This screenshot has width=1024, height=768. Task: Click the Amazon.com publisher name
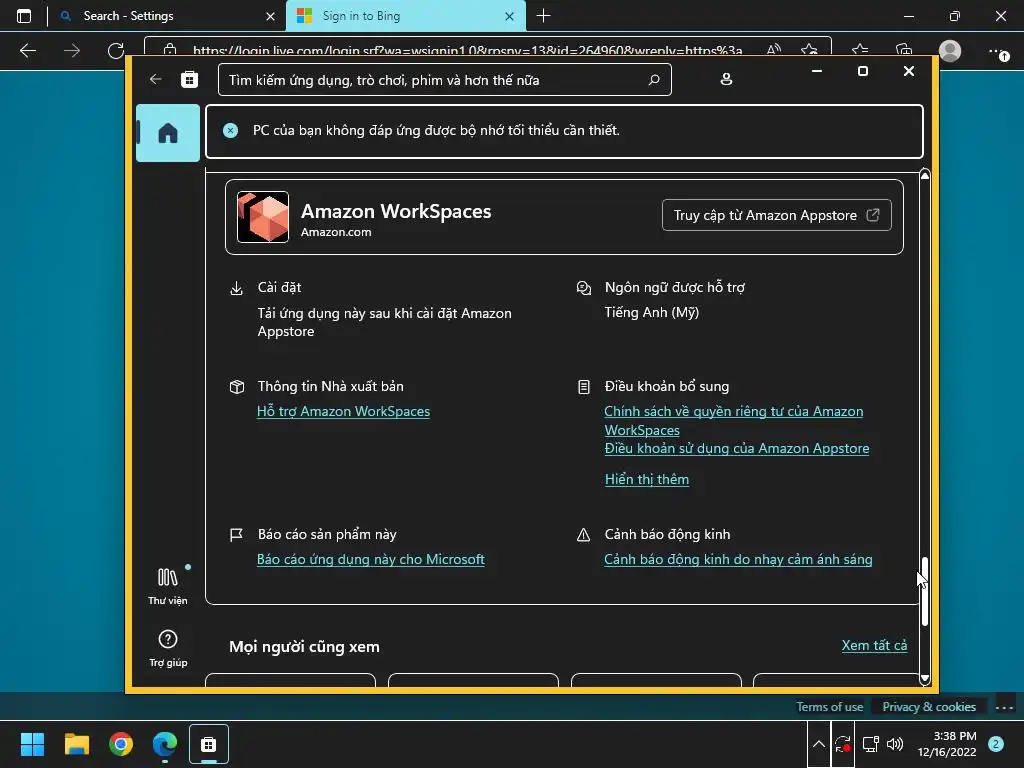coord(336,232)
